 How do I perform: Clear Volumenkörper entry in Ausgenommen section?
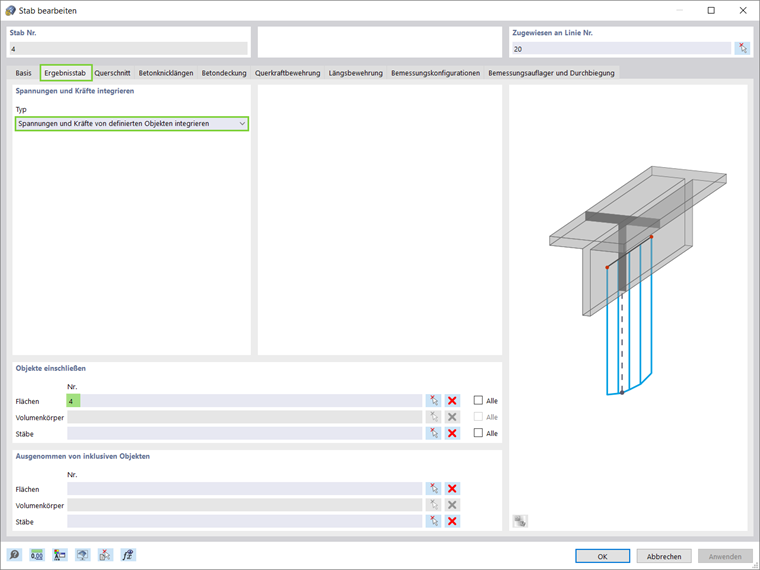coord(452,505)
